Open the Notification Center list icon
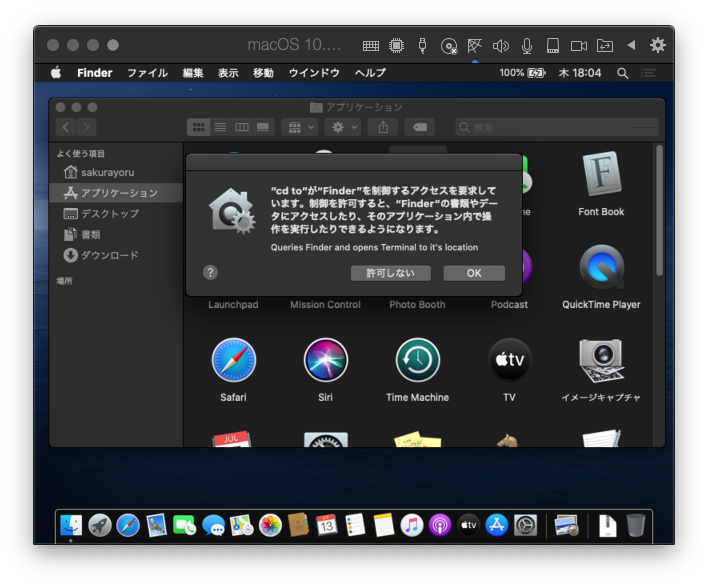The image size is (708, 586). [x=648, y=73]
